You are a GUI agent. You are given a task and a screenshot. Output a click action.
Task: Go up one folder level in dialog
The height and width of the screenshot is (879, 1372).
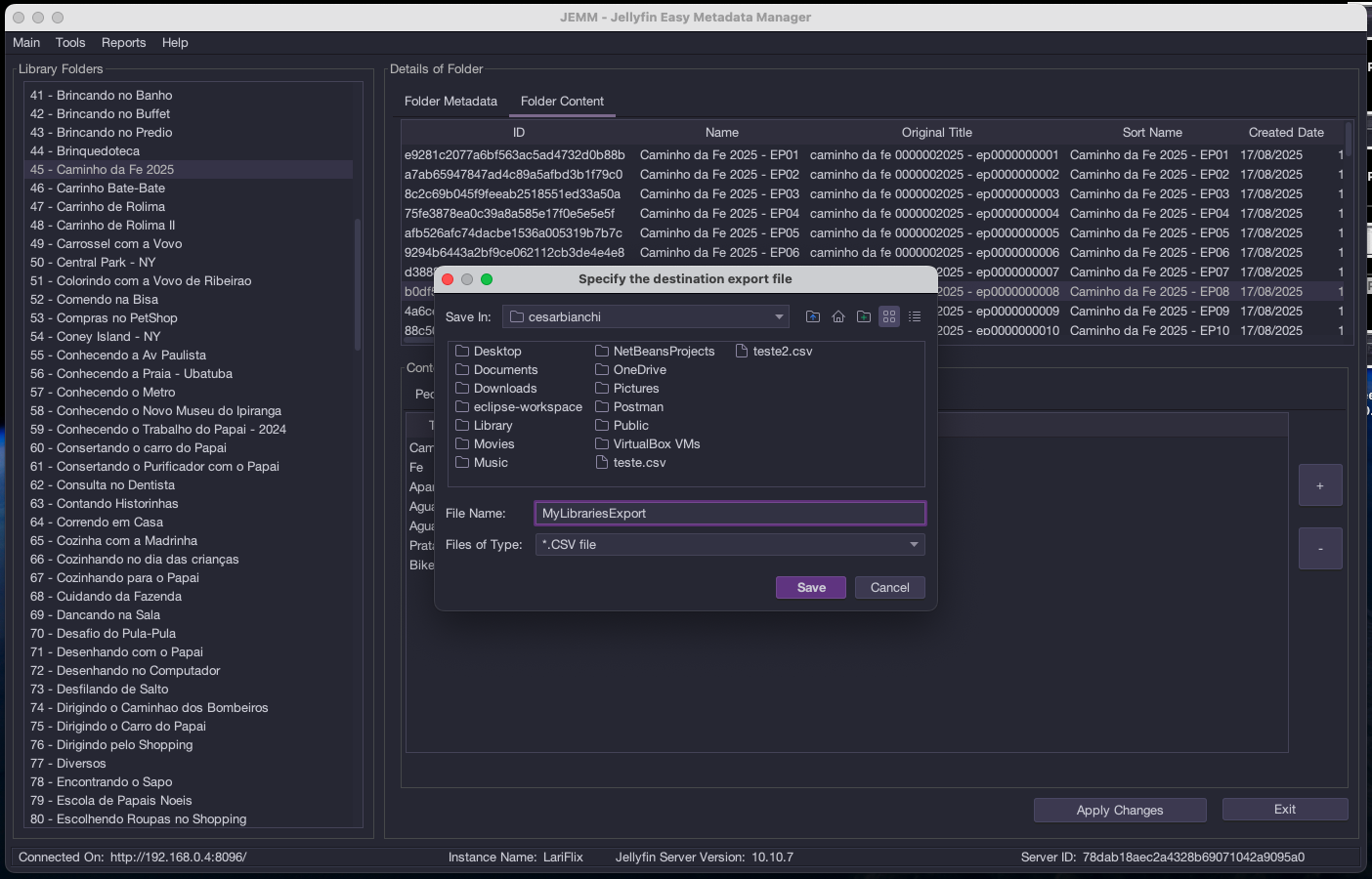pyautogui.click(x=813, y=316)
